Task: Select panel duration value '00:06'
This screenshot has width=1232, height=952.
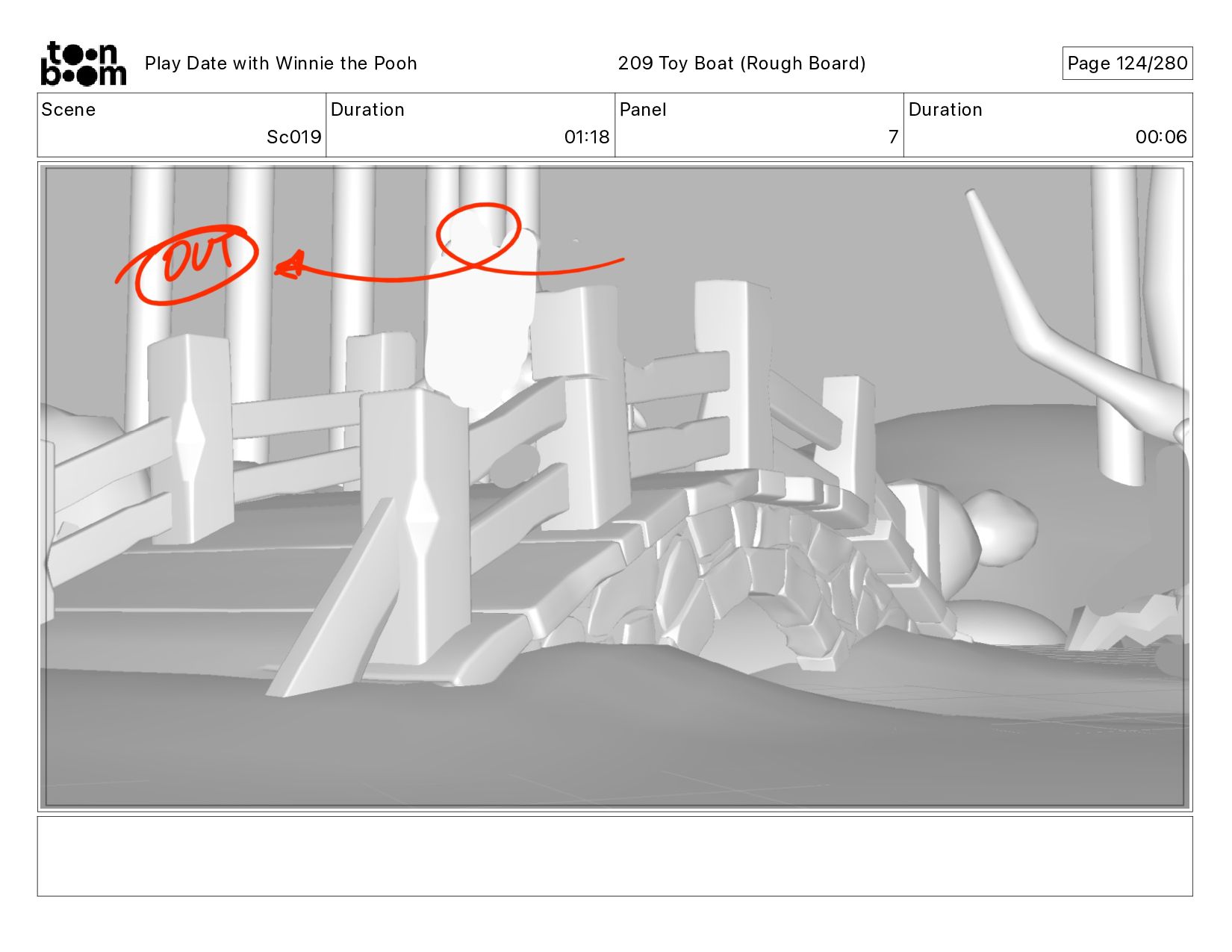Action: [x=1161, y=137]
